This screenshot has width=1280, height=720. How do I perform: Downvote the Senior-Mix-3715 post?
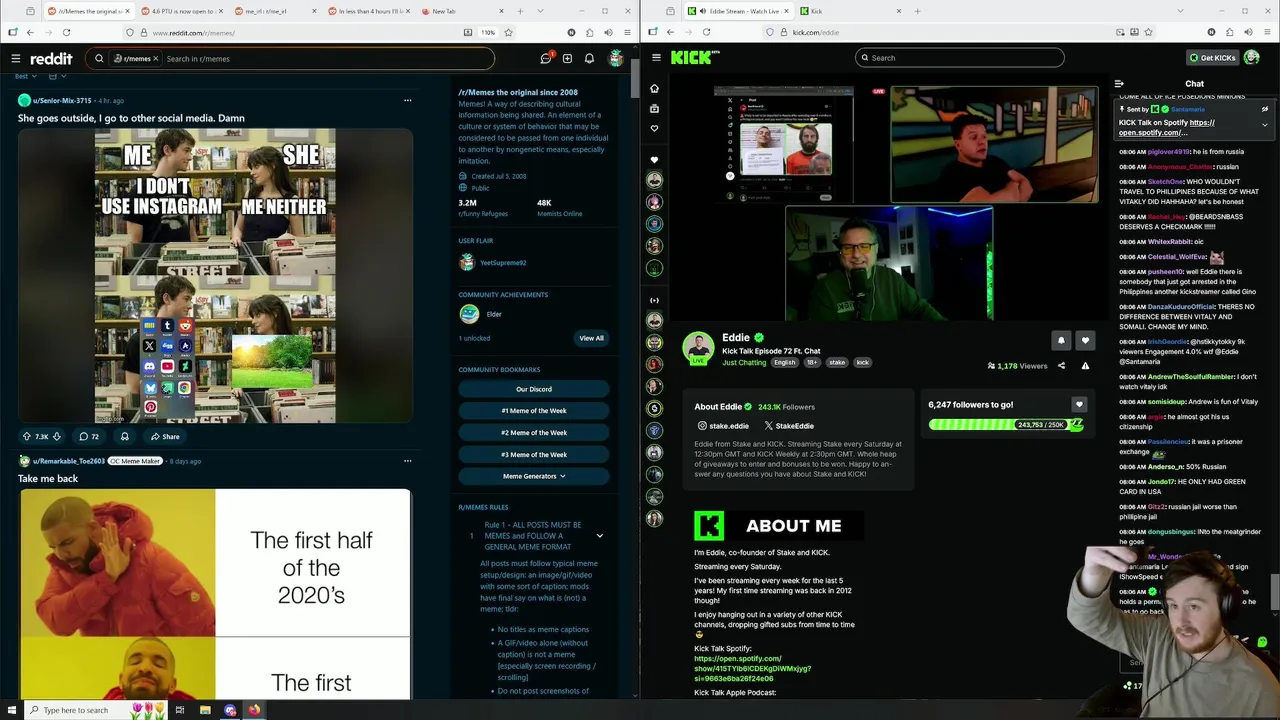click(57, 436)
